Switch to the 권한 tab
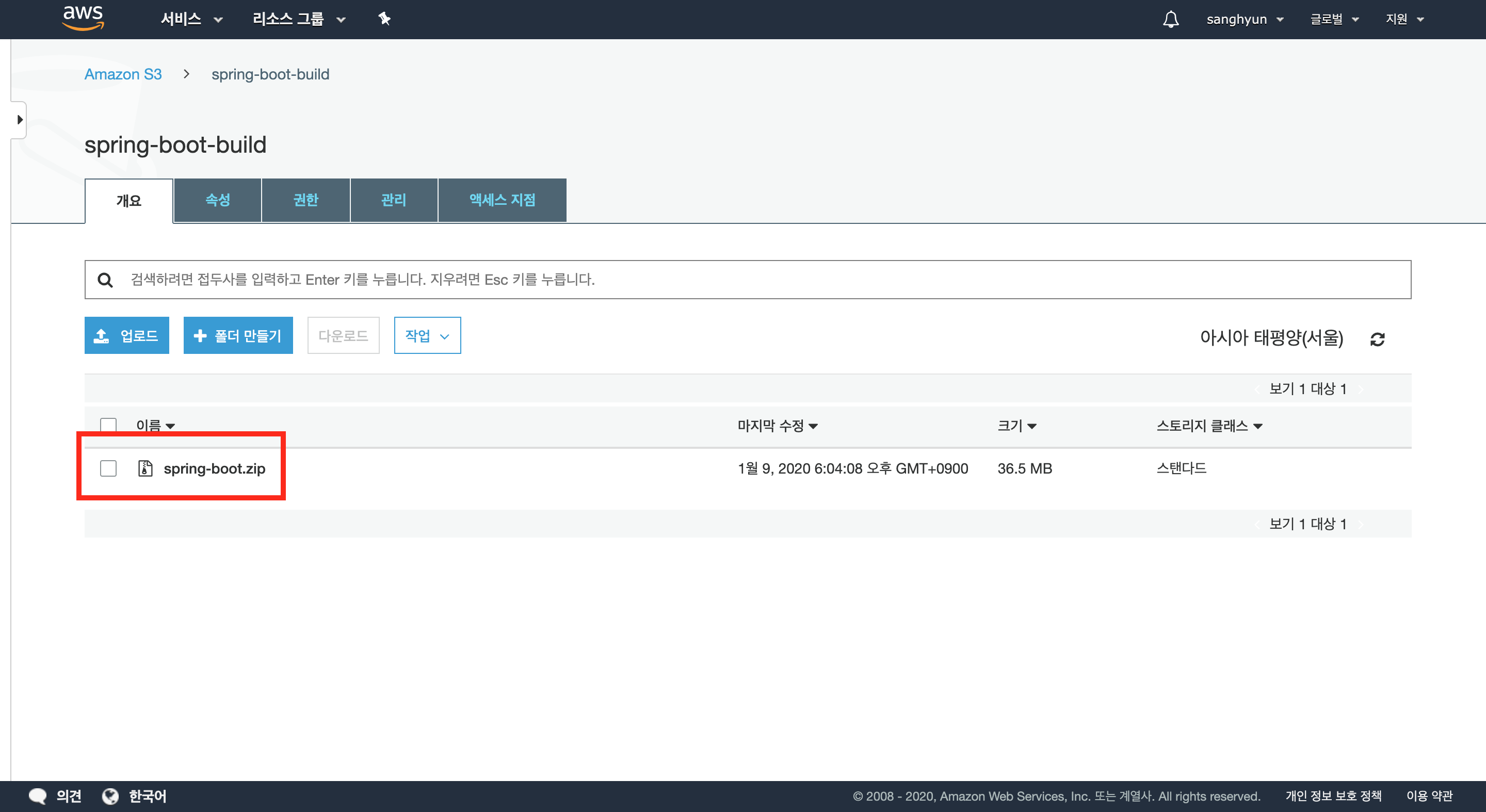Image resolution: width=1486 pixels, height=812 pixels. [306, 200]
